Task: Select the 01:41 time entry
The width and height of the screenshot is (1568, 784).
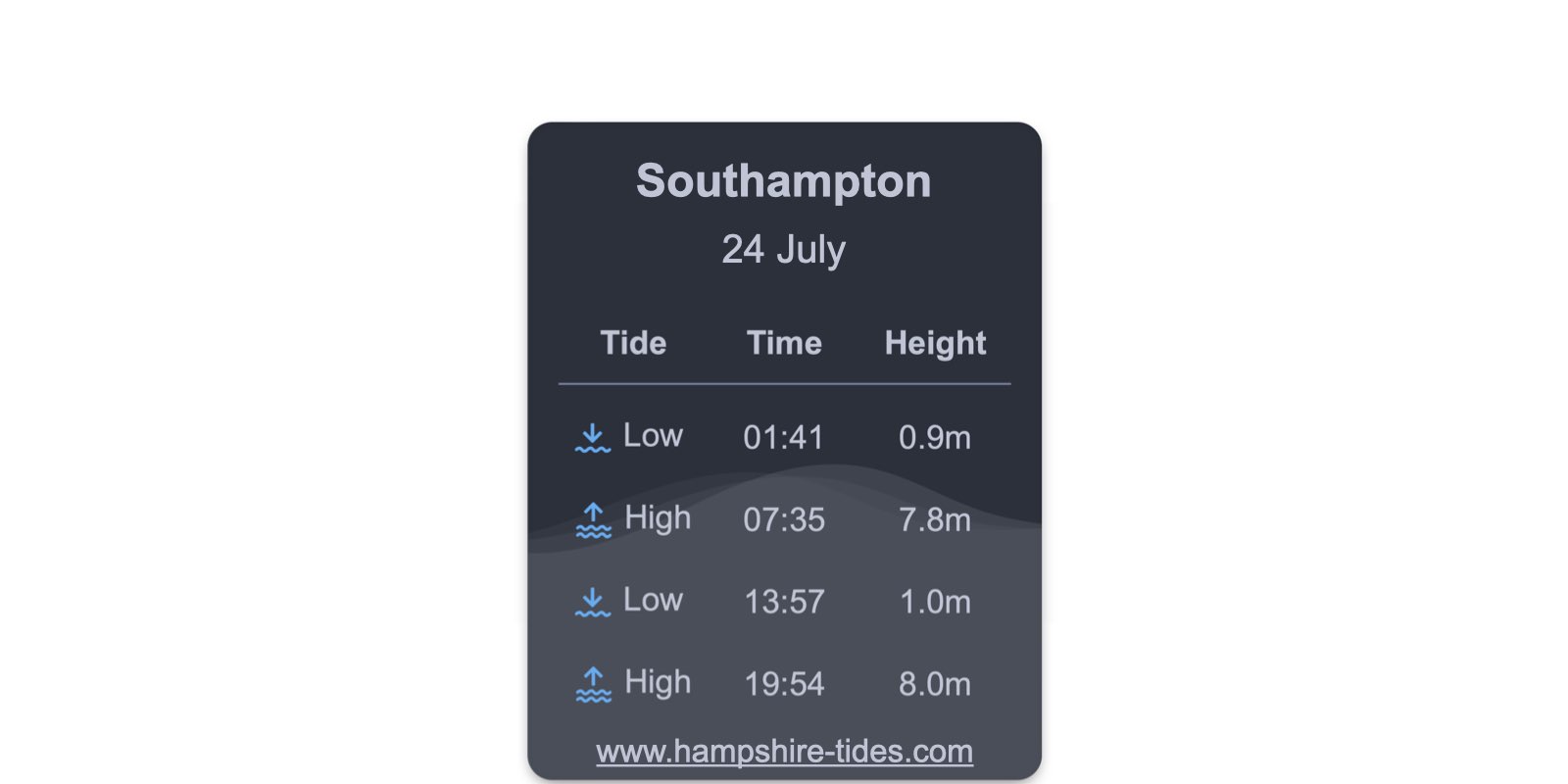Action: [784, 437]
